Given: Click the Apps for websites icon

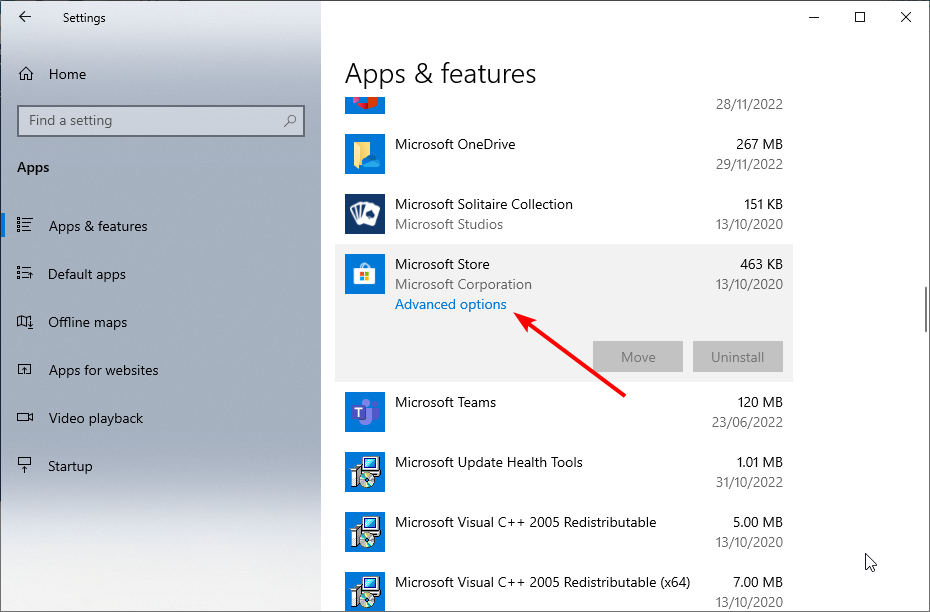Looking at the screenshot, I should point(25,369).
